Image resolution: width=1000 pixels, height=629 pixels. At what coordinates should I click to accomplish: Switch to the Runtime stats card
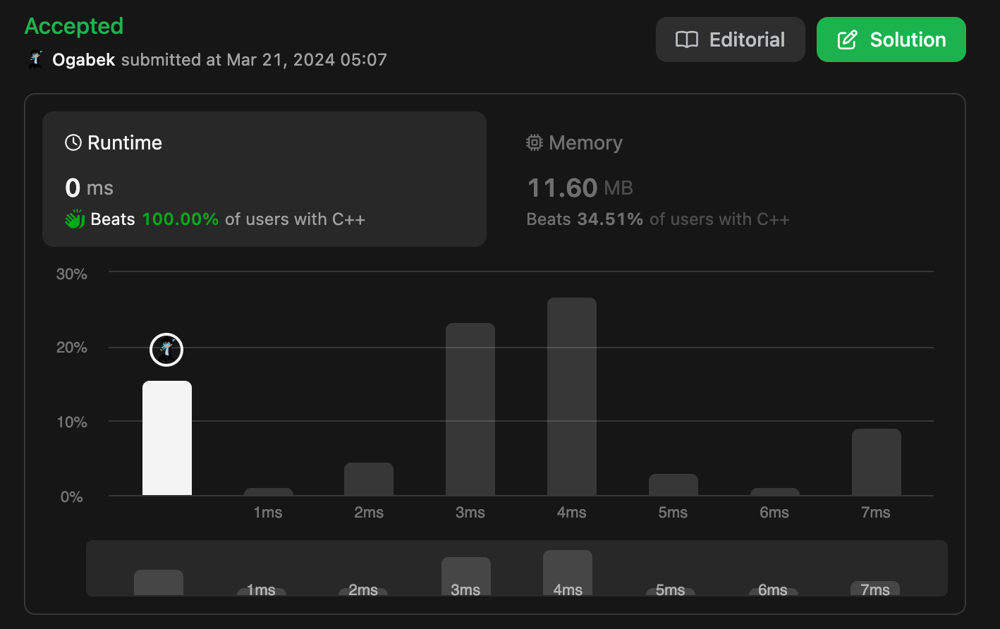264,179
